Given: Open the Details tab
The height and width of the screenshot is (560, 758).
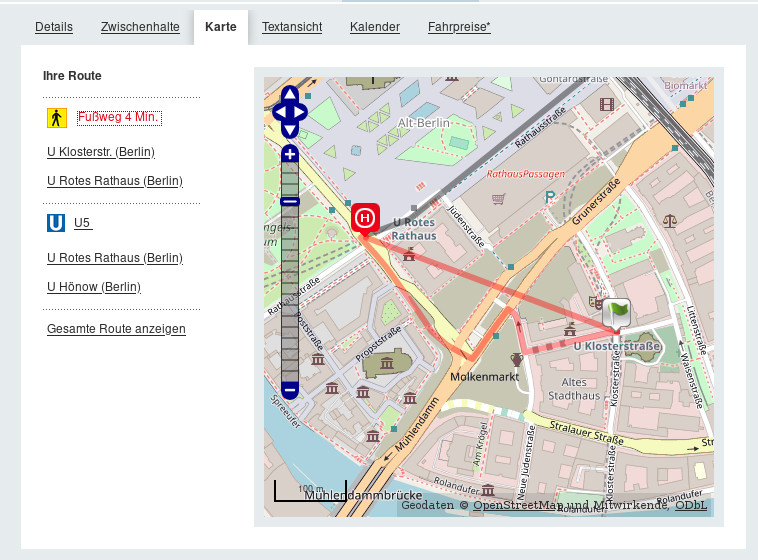Looking at the screenshot, I should [54, 27].
